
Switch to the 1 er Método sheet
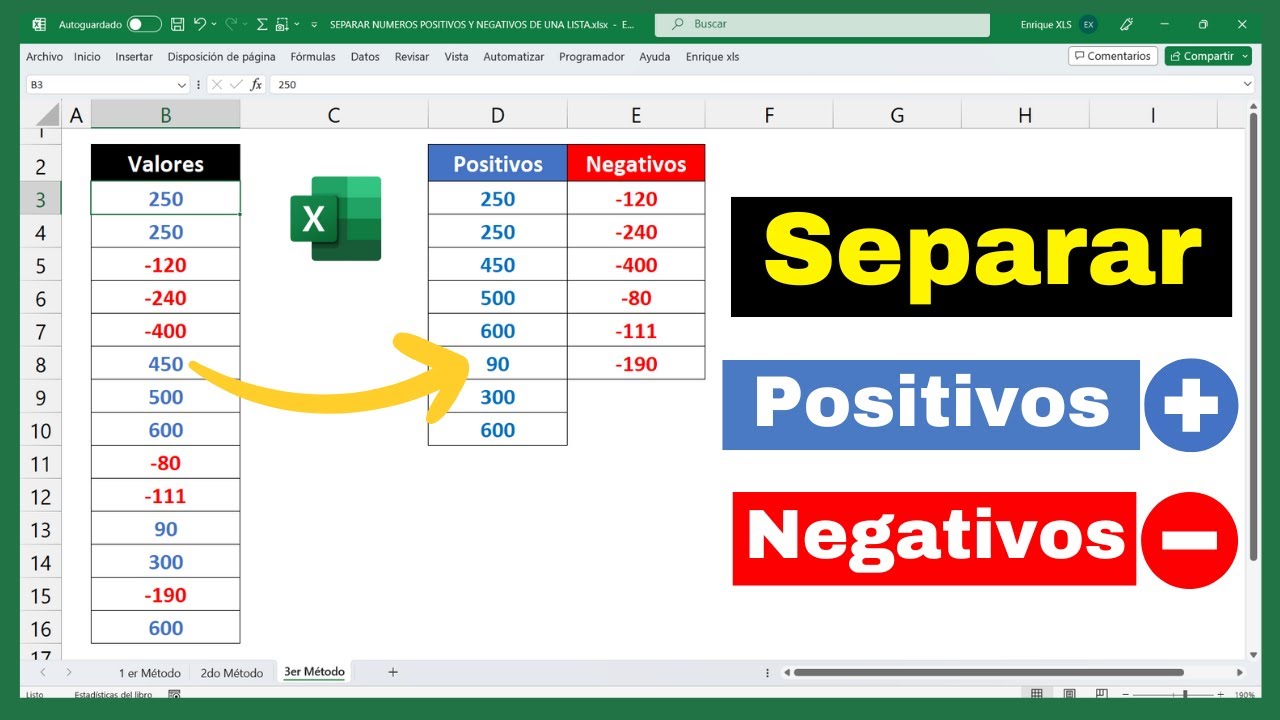[149, 673]
